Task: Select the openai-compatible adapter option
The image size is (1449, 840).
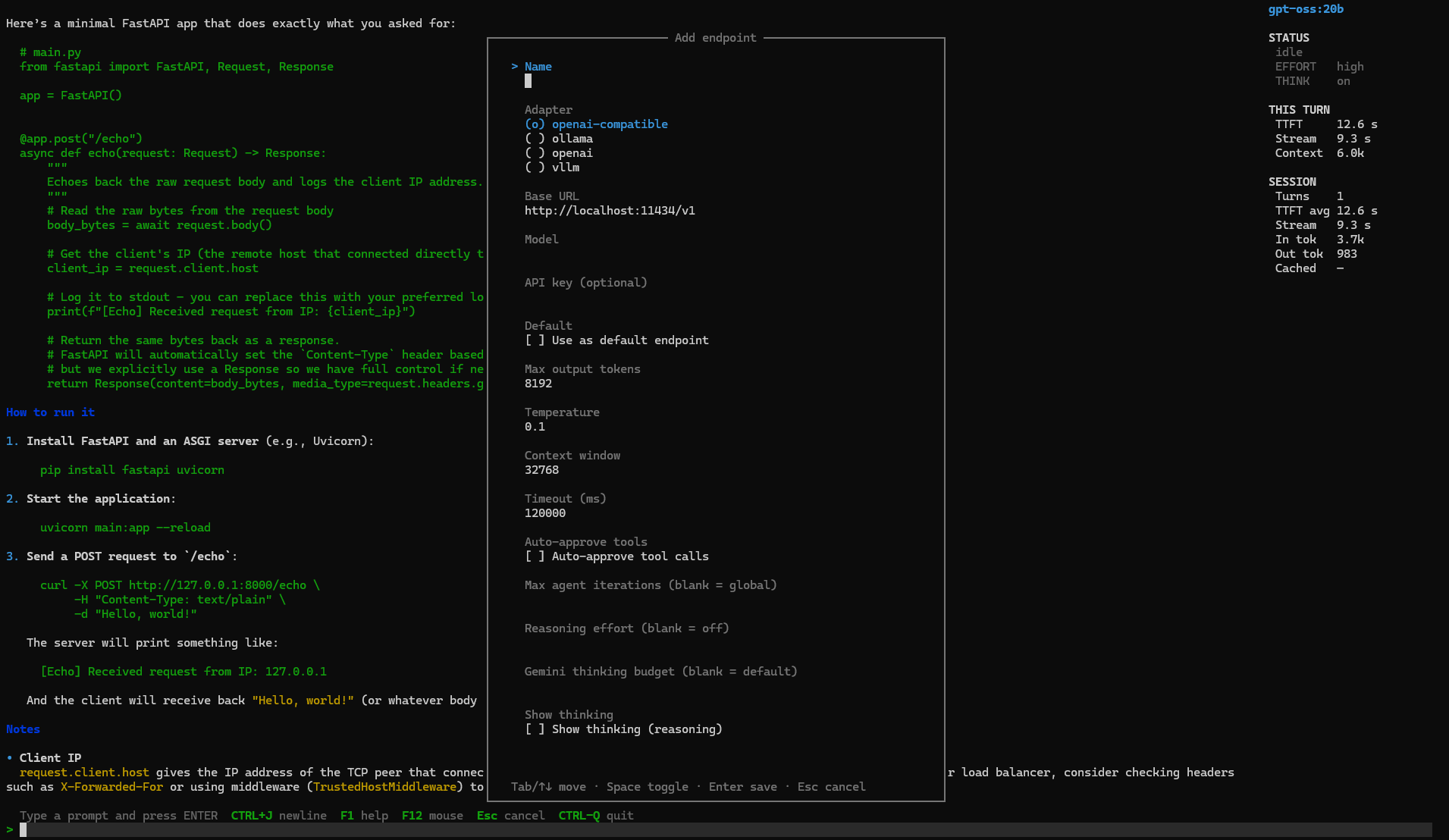Action: pyautogui.click(x=596, y=124)
